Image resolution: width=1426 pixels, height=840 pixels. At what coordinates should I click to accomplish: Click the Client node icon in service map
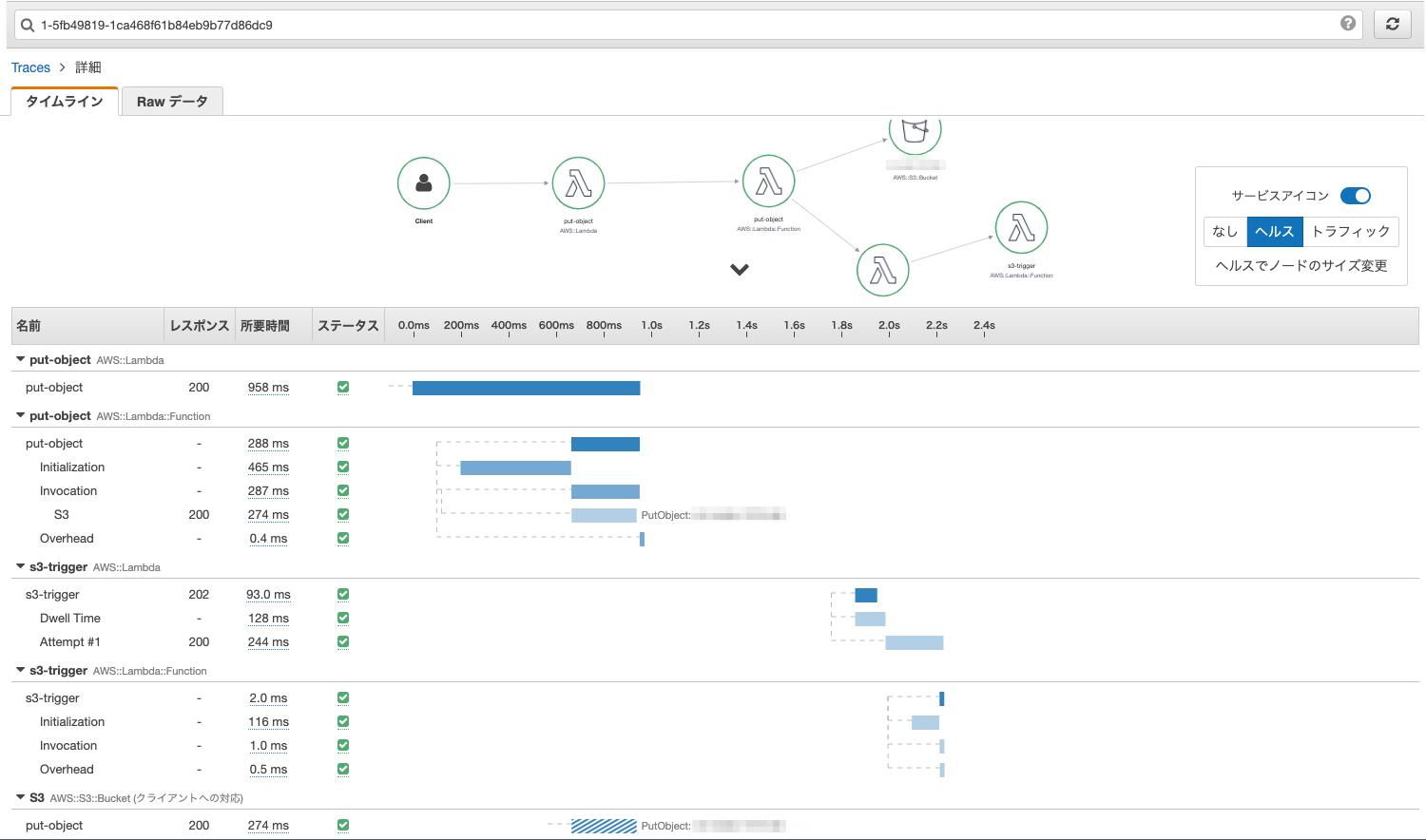point(424,183)
